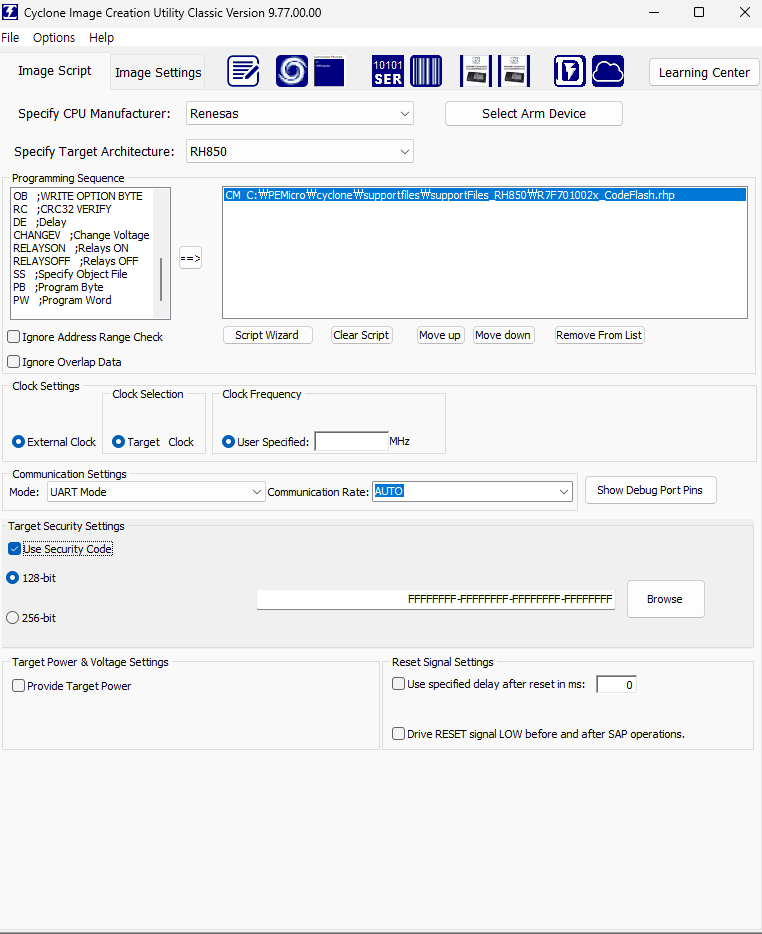Click the script edit notepad toolbar icon
This screenshot has height=934, width=762.
click(243, 71)
